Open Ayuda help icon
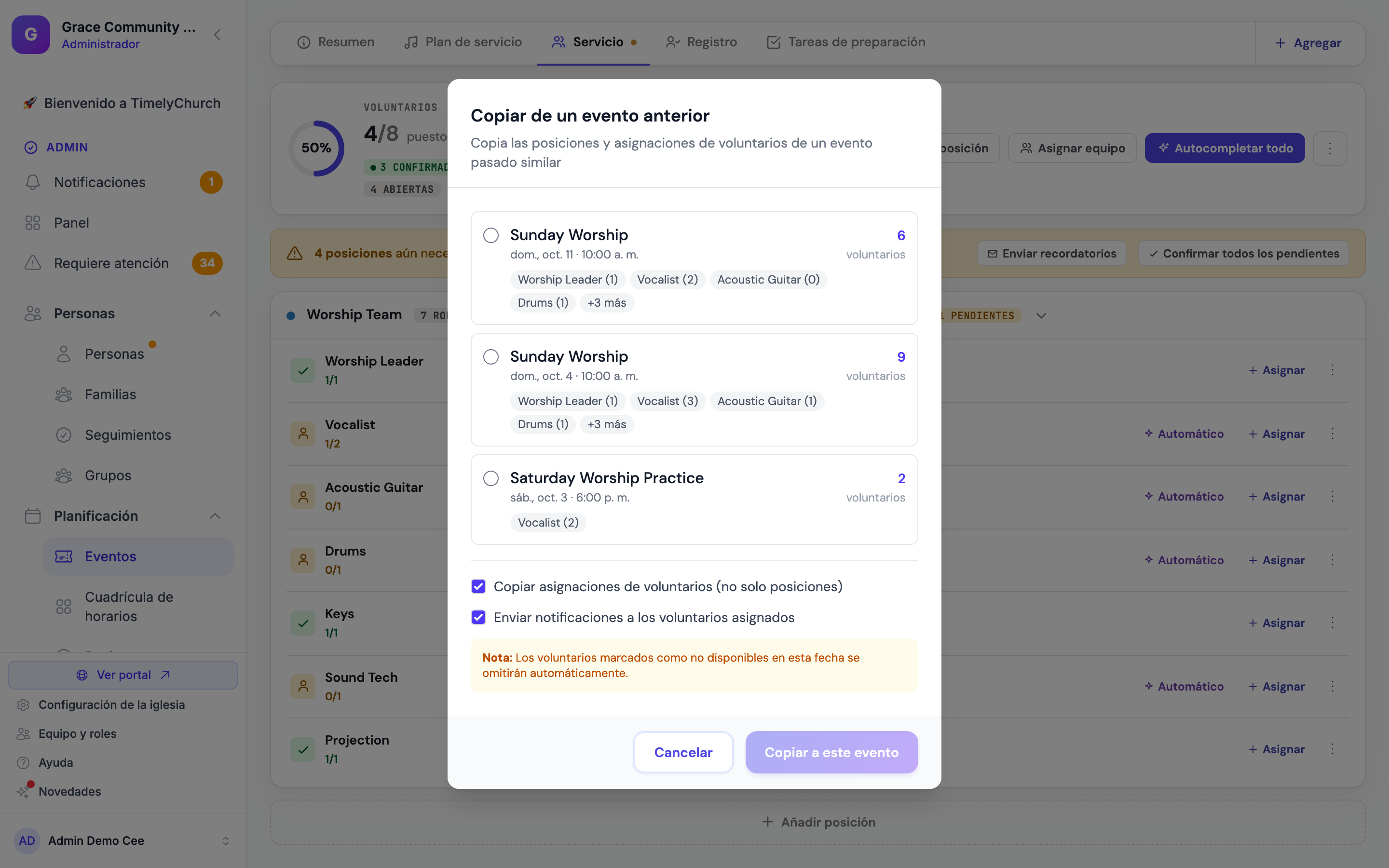Image resolution: width=1389 pixels, height=868 pixels. pos(23,762)
